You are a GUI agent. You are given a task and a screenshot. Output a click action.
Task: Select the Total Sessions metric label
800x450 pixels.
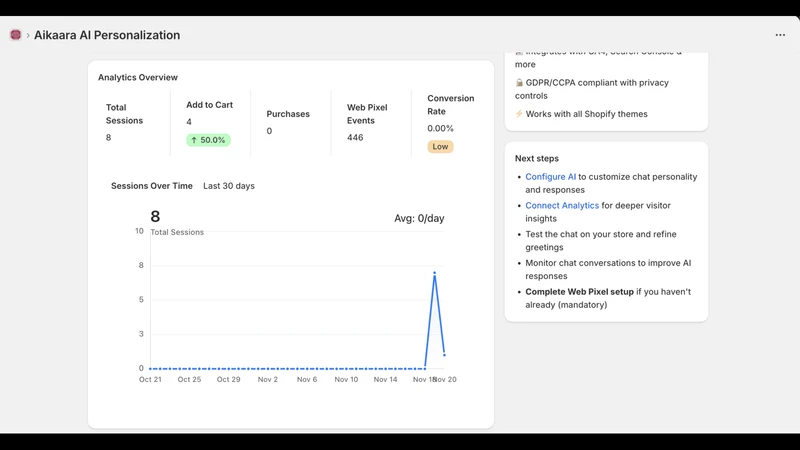(x=124, y=114)
